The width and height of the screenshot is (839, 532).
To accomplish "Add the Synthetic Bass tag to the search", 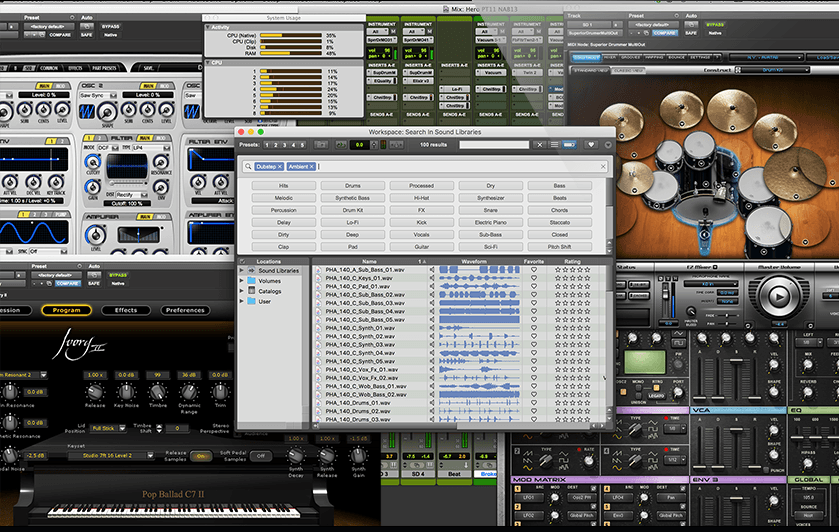I will pyautogui.click(x=353, y=198).
